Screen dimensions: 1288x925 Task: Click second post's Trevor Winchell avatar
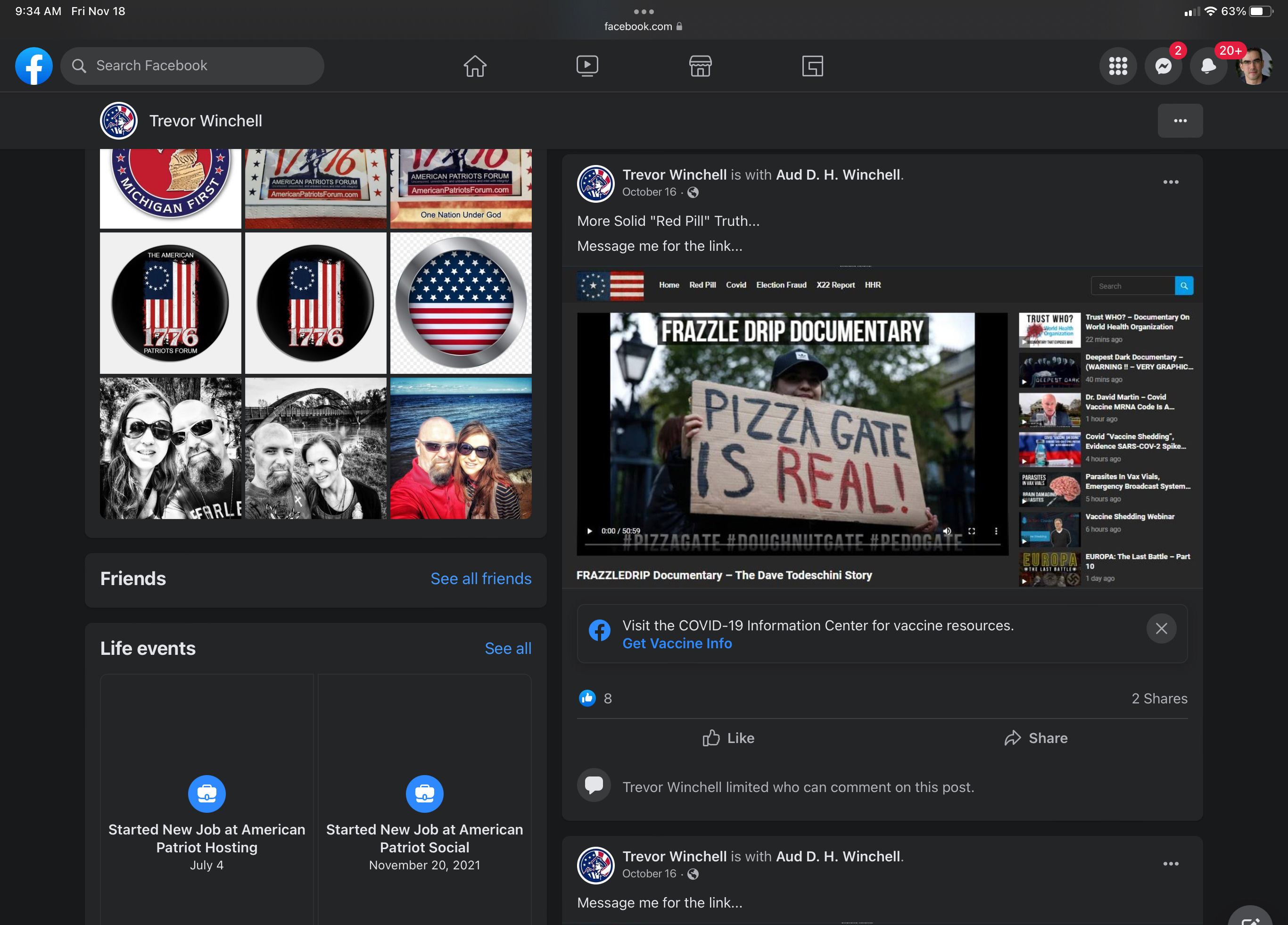click(x=595, y=865)
